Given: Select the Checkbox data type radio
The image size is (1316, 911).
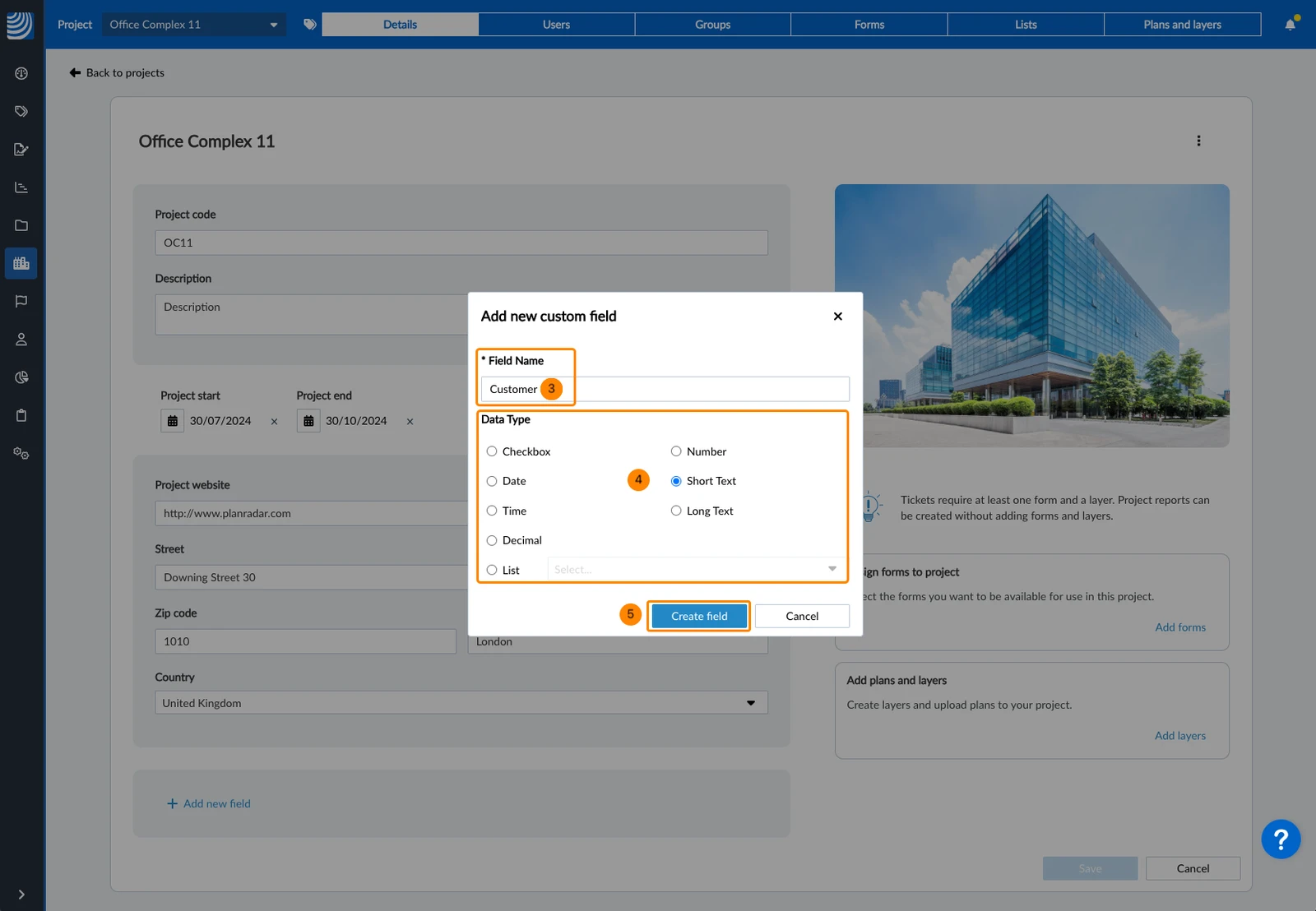Looking at the screenshot, I should click(492, 451).
